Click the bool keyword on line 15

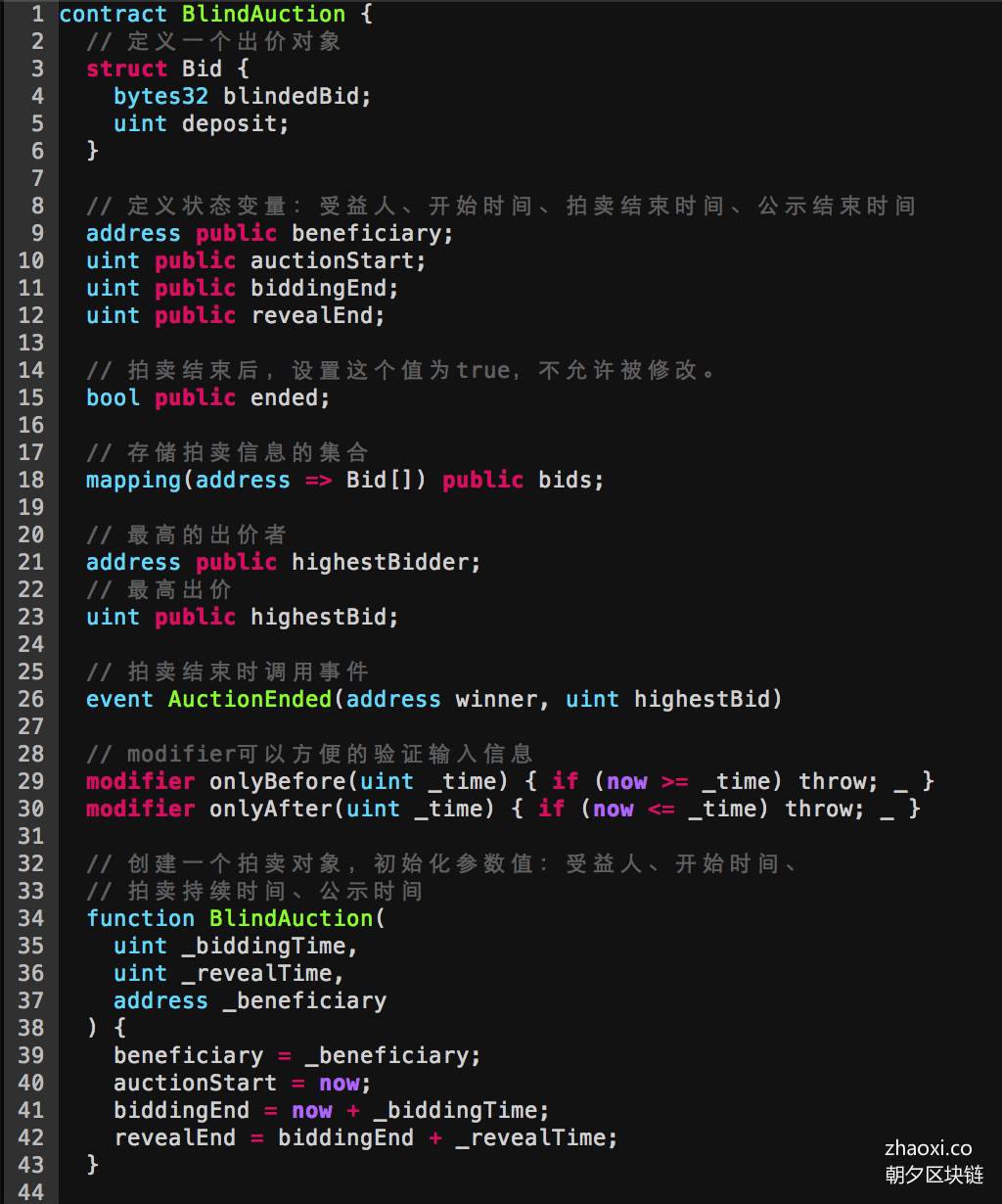pyautogui.click(x=114, y=397)
